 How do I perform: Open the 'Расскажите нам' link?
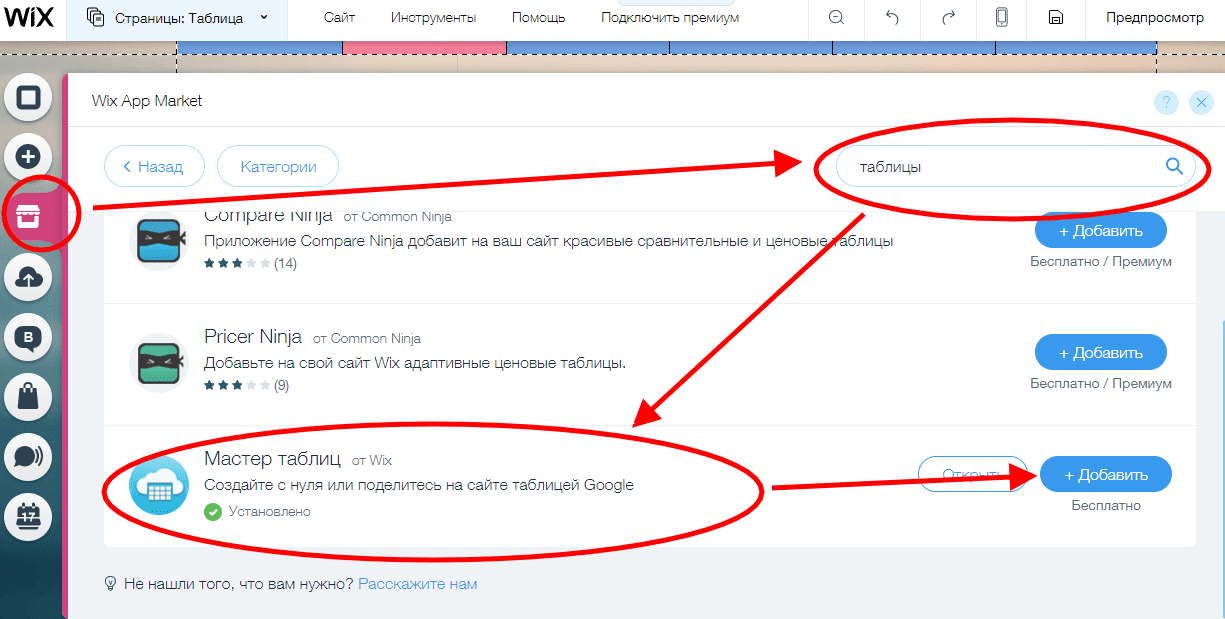(417, 584)
